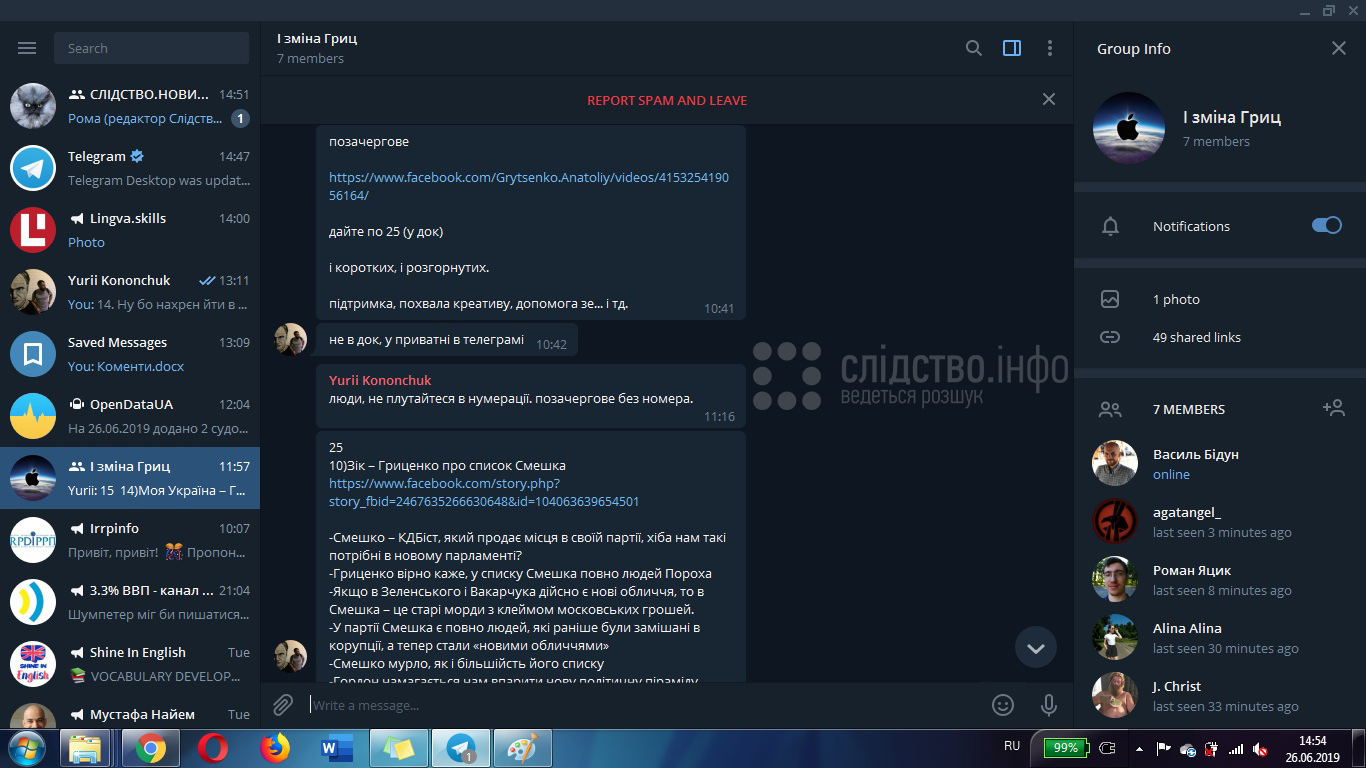Jump to the latest messages

point(1036,648)
